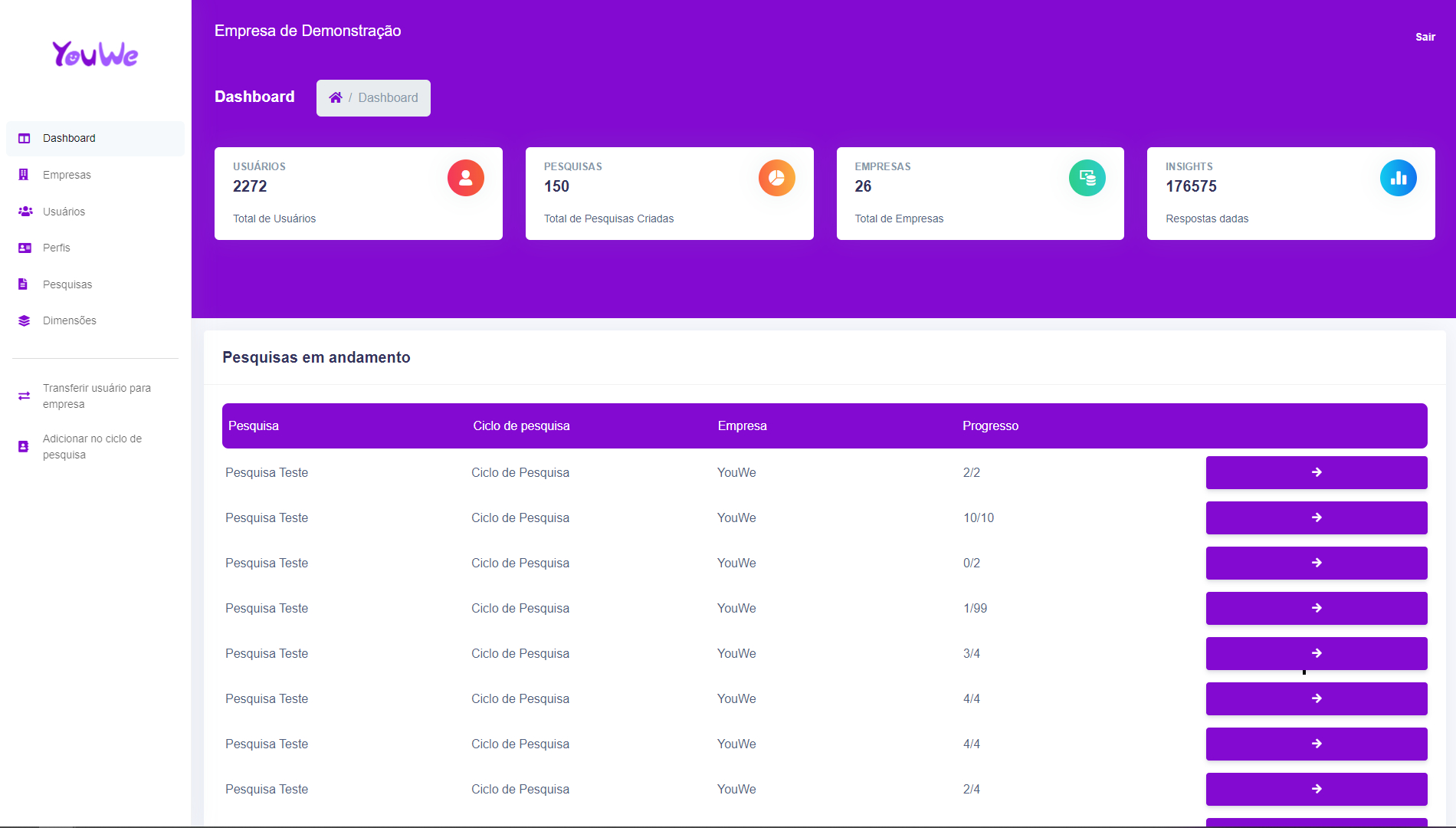Click the Dashboard breadcrumb link
Screen dimensions: 1456x828
click(x=388, y=97)
